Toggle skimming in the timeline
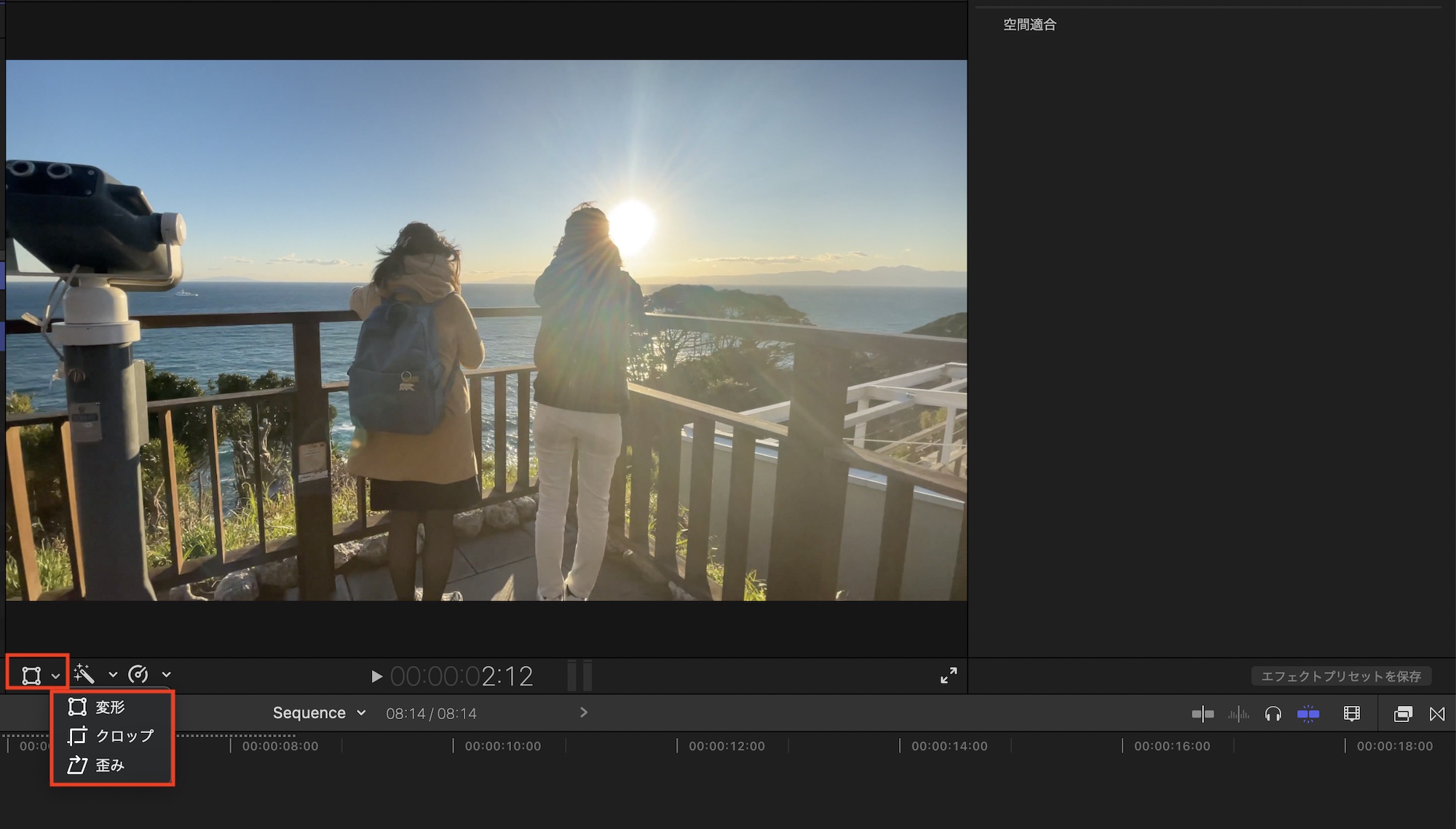 [1203, 714]
